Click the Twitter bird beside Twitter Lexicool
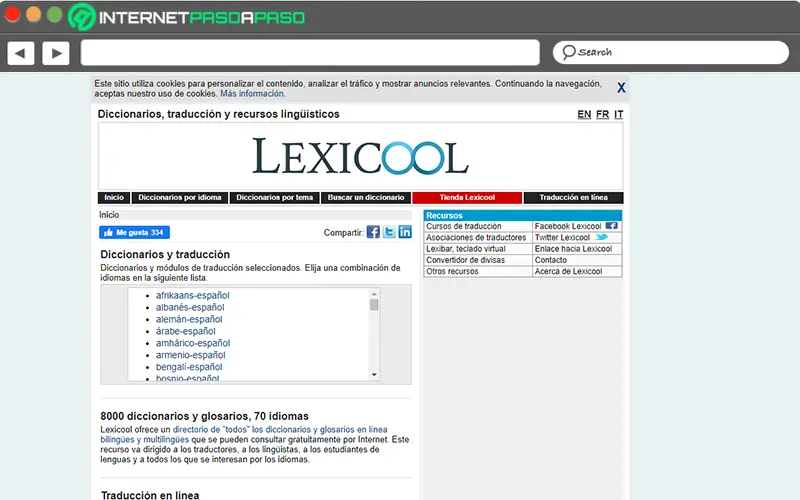Image resolution: width=800 pixels, height=500 pixels. click(602, 237)
